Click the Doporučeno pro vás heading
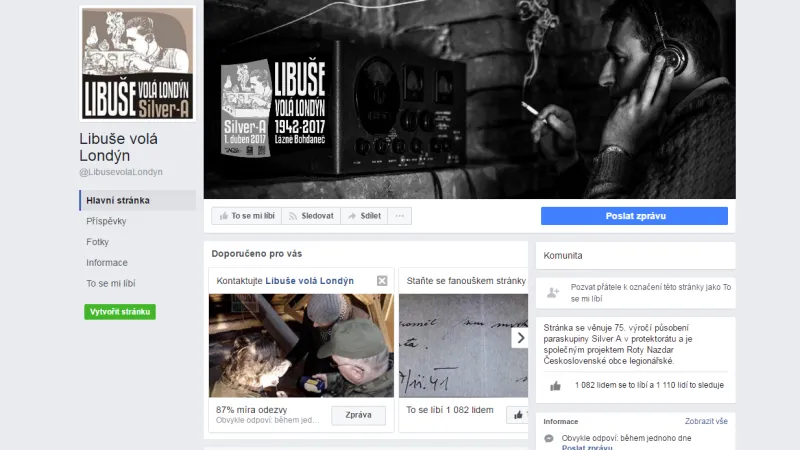800x450 pixels. [x=257, y=254]
